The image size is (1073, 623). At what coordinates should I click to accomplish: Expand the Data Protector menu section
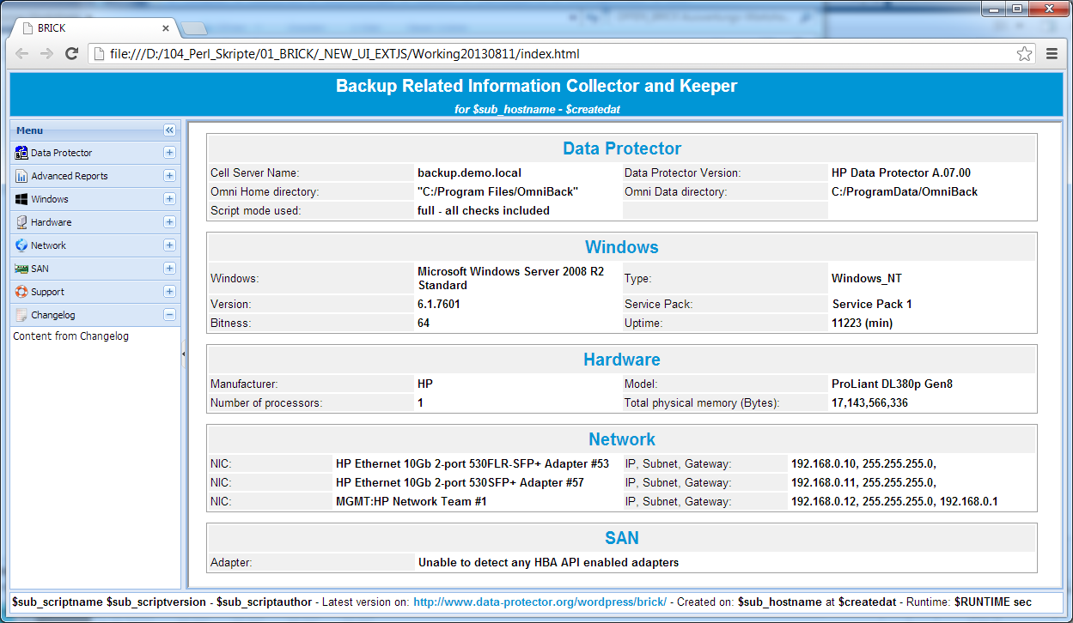(x=169, y=153)
